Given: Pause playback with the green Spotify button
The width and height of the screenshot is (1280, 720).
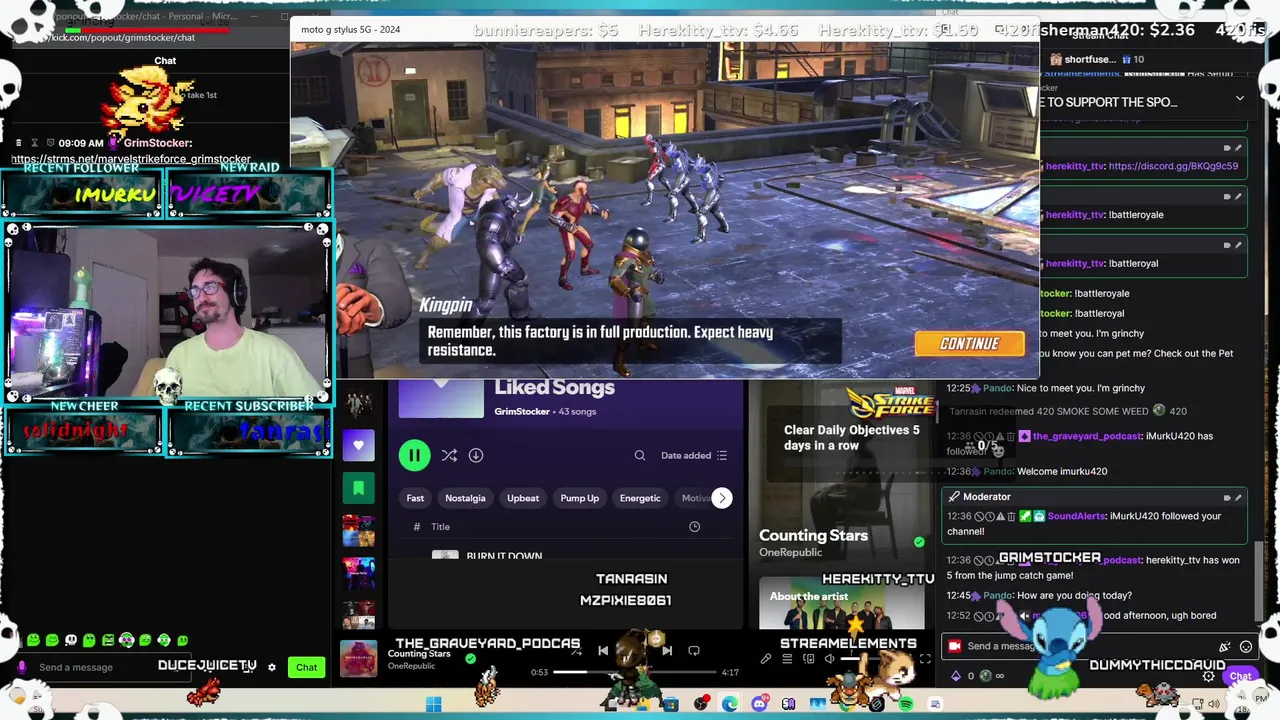Looking at the screenshot, I should [414, 455].
